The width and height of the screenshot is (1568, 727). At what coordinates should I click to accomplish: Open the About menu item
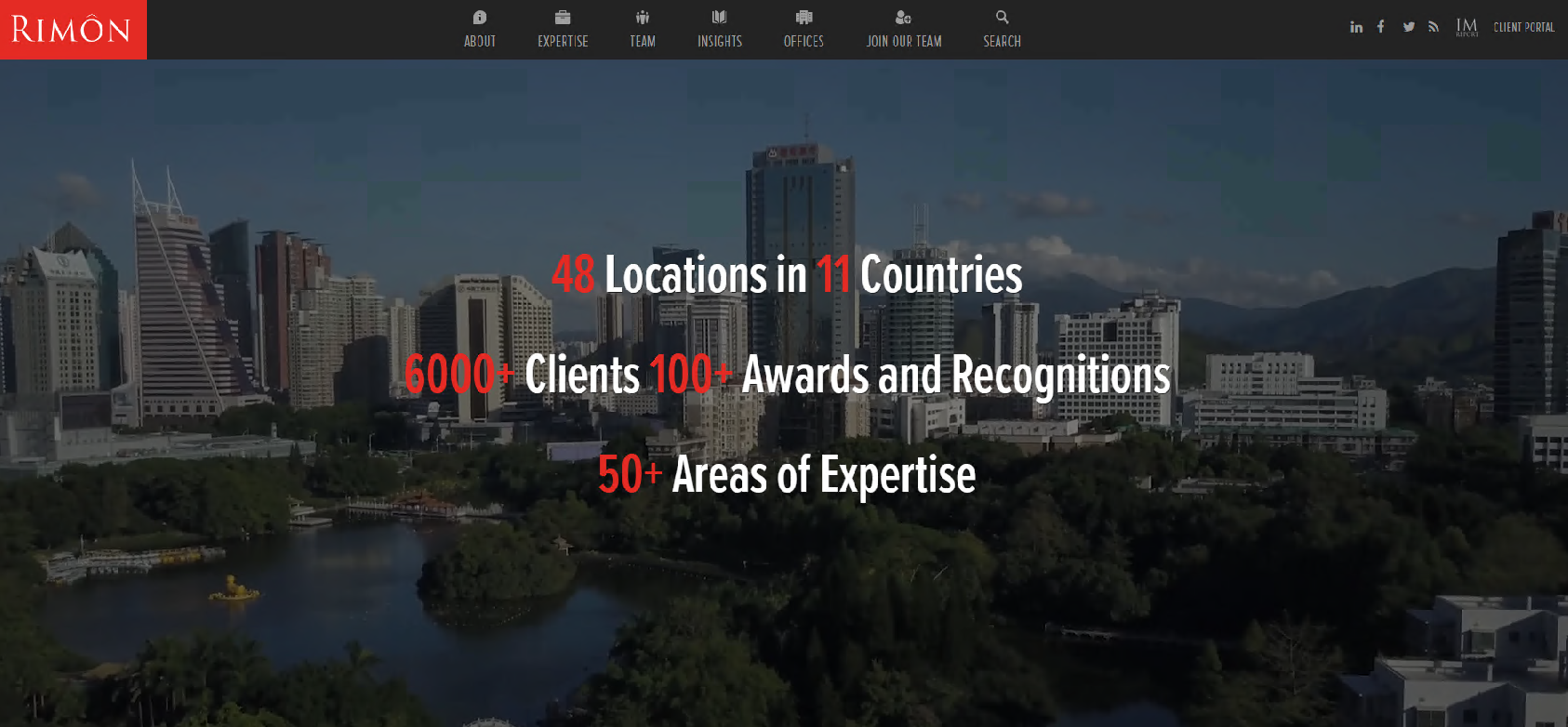pyautogui.click(x=480, y=30)
